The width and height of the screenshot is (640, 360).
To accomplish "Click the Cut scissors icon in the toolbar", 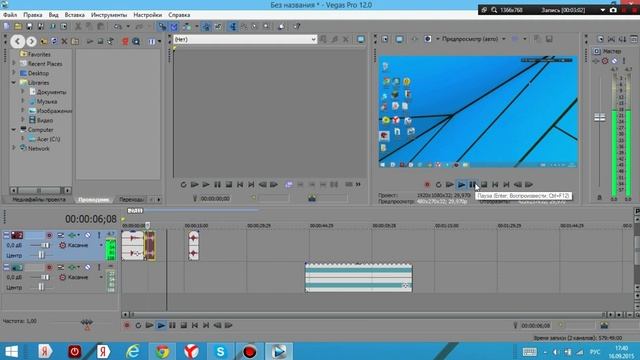I will tap(78, 27).
